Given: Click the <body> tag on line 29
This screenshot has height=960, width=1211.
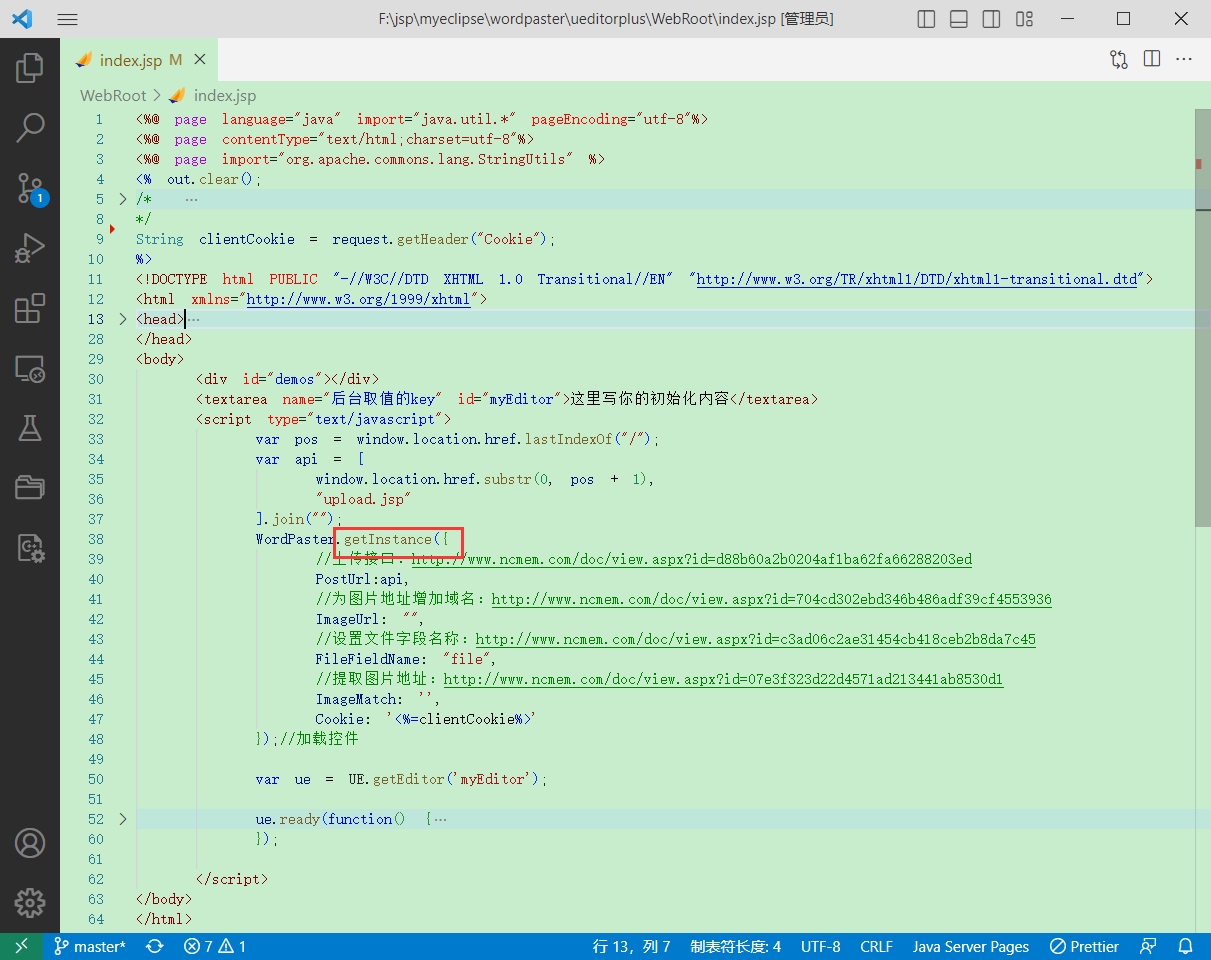Looking at the screenshot, I should 160,359.
